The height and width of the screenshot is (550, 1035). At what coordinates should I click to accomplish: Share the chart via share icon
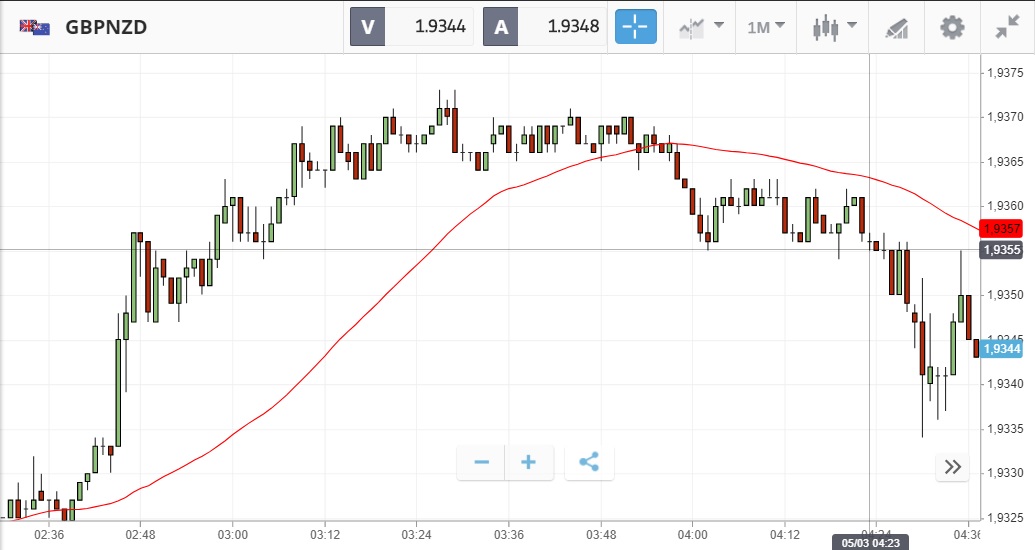coord(589,463)
